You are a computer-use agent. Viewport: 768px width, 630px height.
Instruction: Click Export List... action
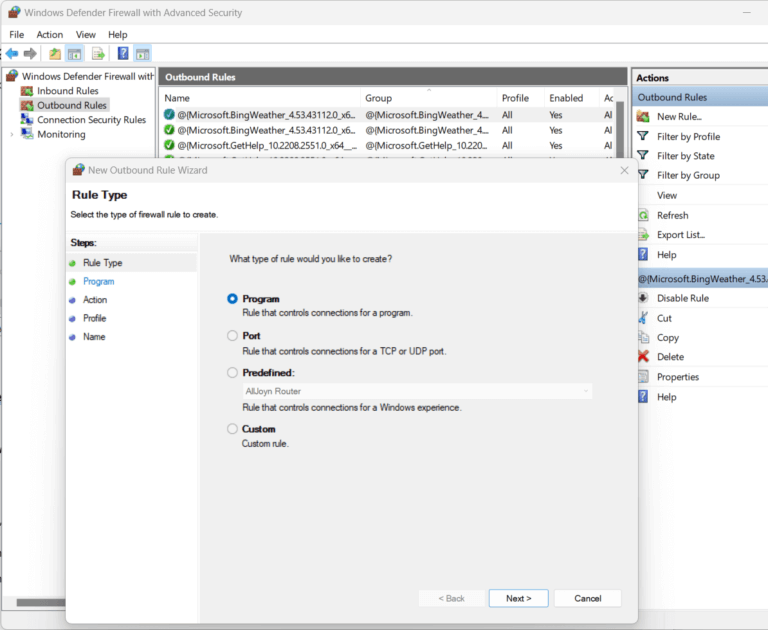coord(680,235)
